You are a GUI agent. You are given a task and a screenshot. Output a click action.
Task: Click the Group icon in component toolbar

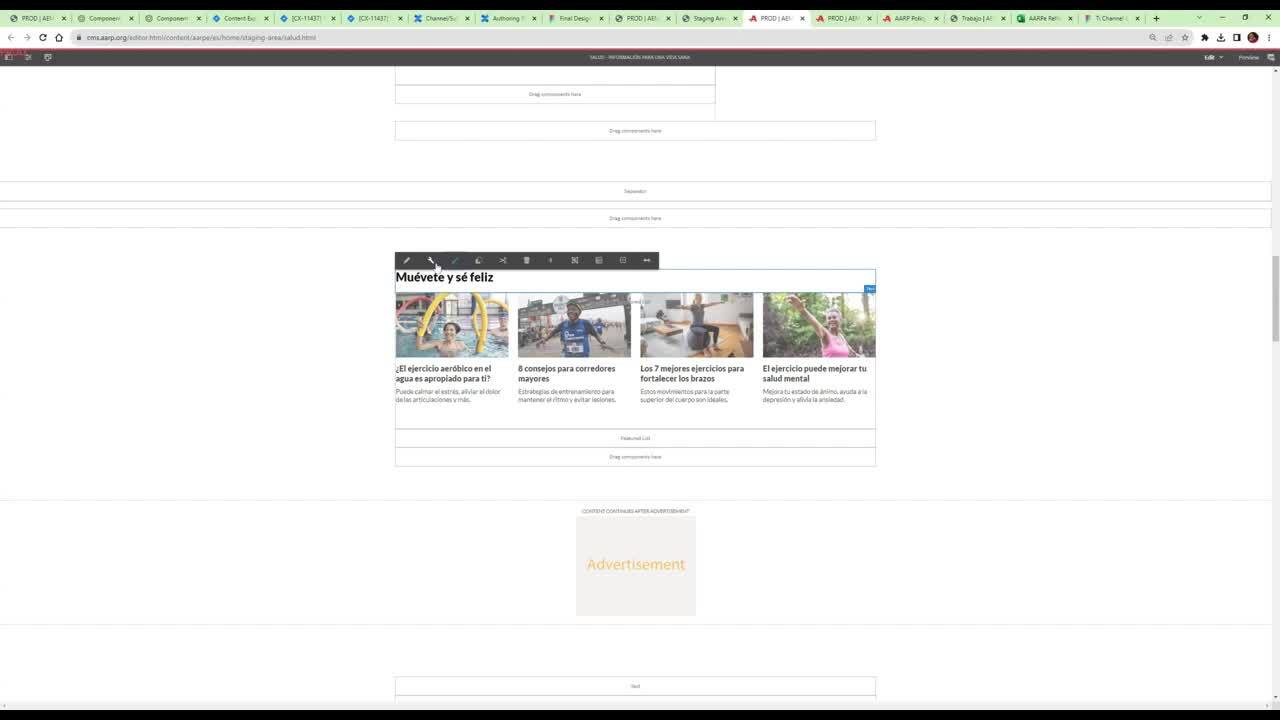(575, 260)
